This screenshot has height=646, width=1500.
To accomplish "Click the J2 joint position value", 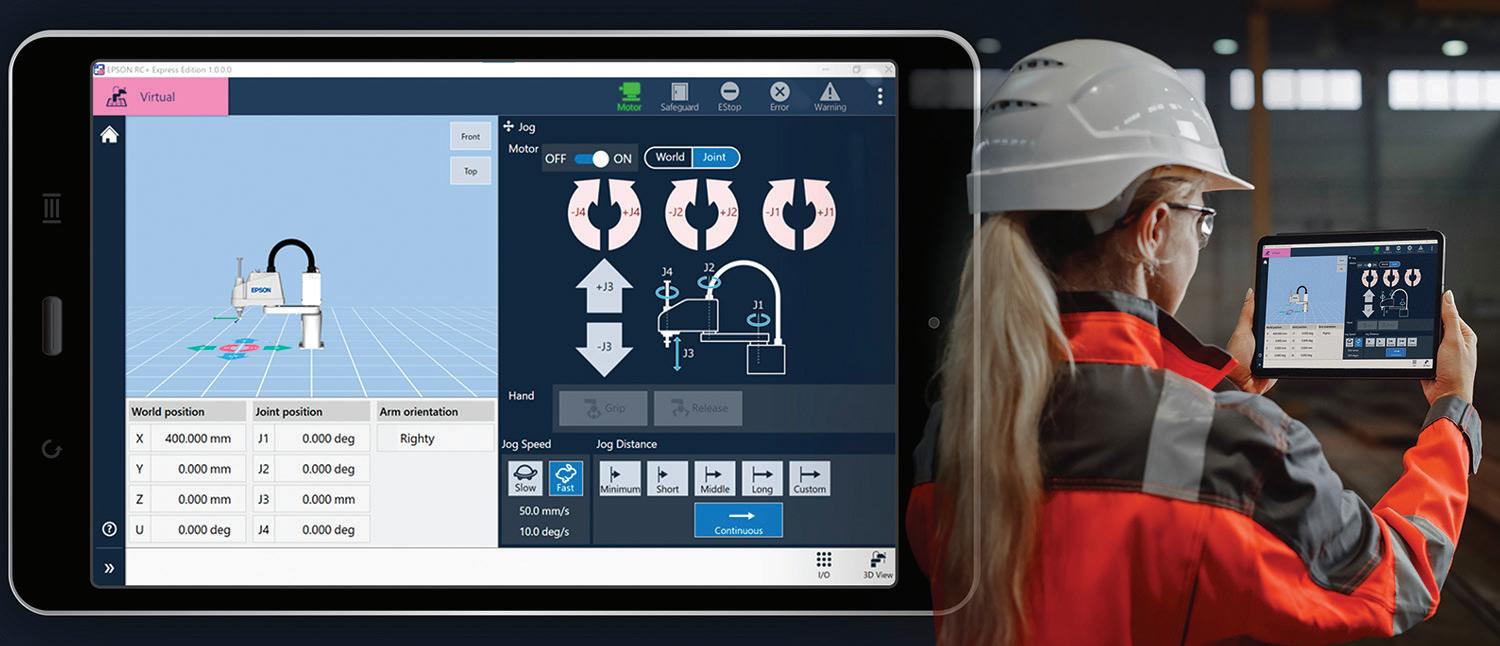I will point(322,468).
